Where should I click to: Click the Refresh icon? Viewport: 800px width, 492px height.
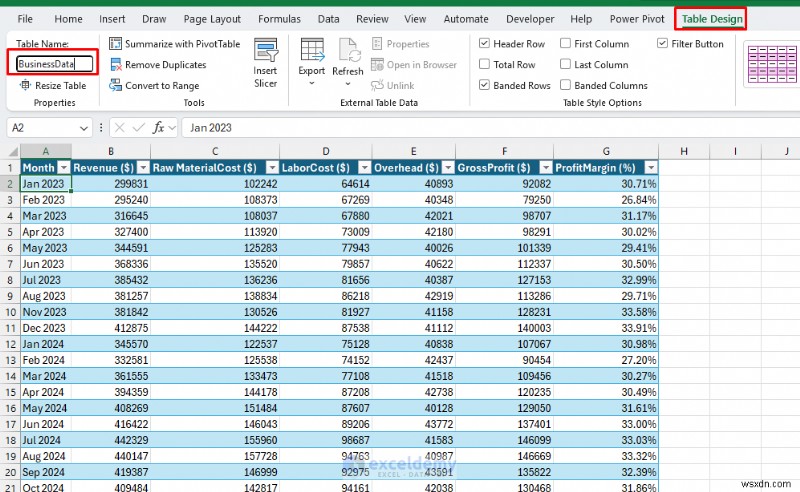pos(348,51)
